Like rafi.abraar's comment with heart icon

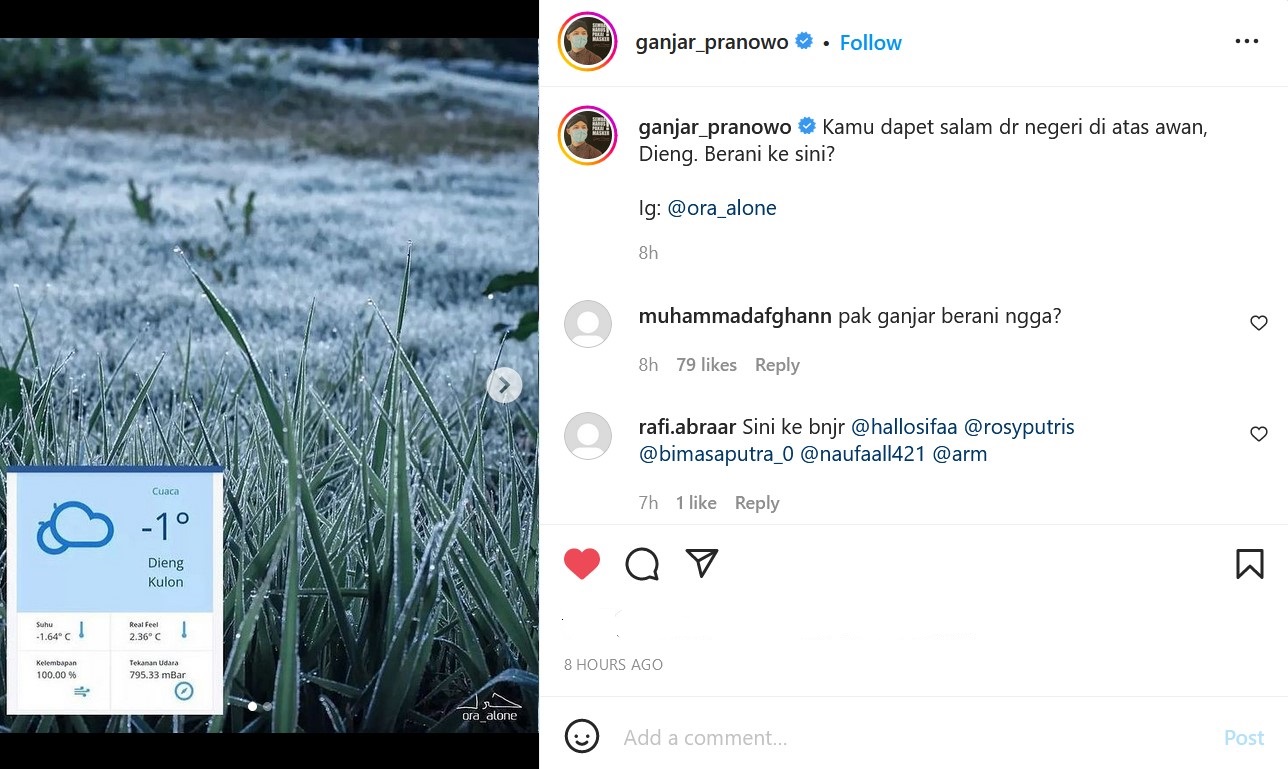1259,434
